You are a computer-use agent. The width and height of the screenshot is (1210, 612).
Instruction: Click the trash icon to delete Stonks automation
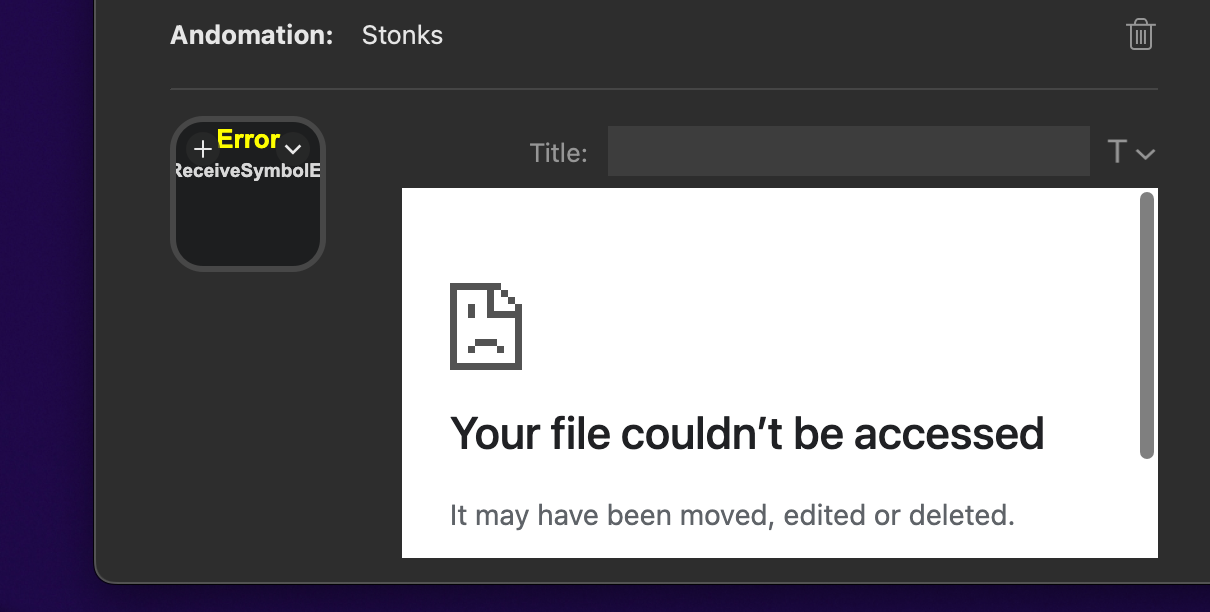tap(1140, 34)
